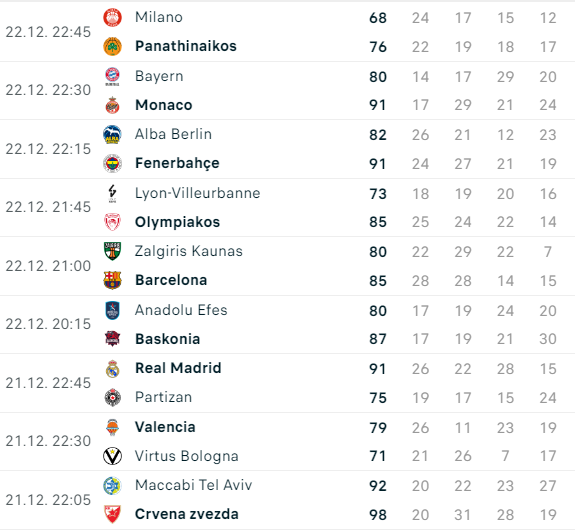Click the Fenerbahçe team crest

(x=112, y=163)
